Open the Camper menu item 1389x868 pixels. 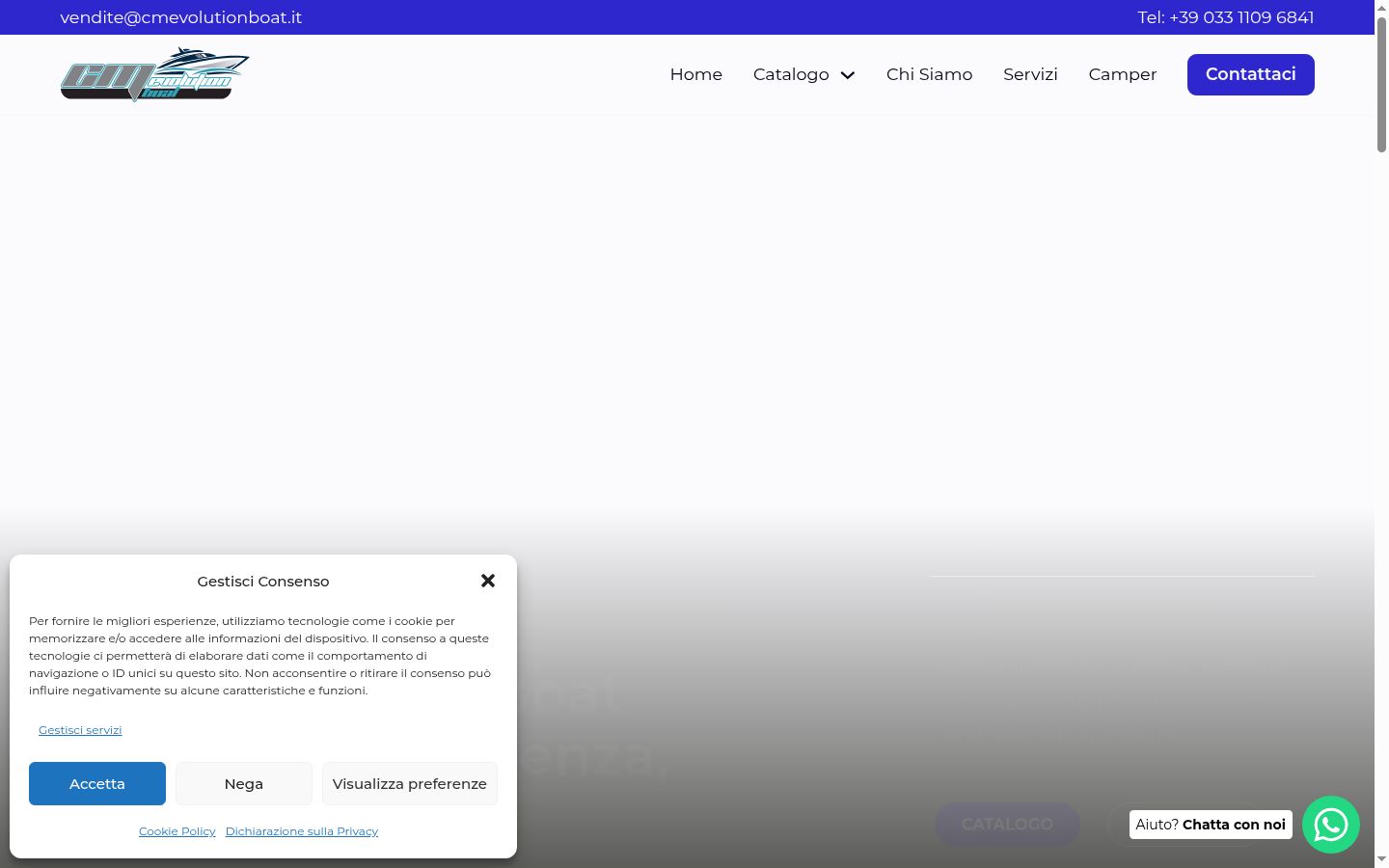pyautogui.click(x=1123, y=74)
